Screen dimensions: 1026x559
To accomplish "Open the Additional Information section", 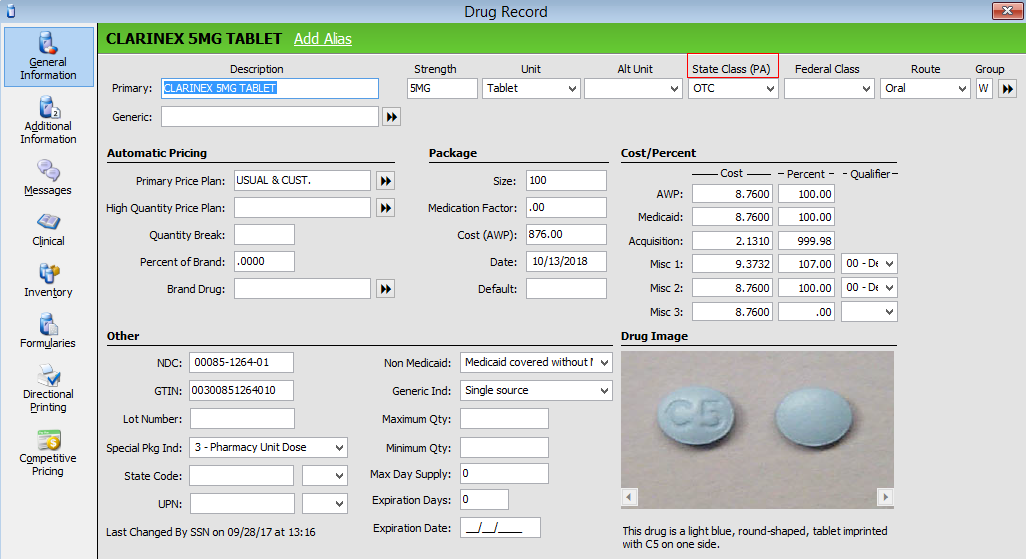I will click(x=48, y=120).
